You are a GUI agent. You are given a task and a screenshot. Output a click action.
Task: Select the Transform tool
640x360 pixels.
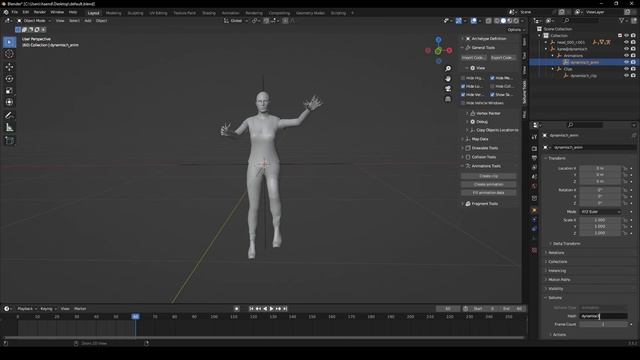[x=9, y=102]
